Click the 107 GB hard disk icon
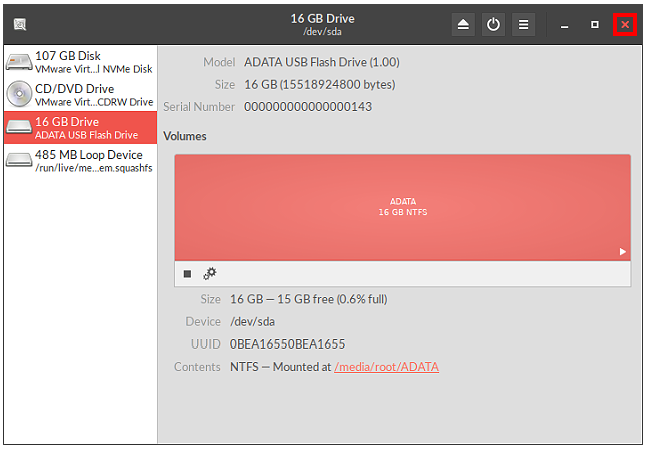 click(19, 62)
